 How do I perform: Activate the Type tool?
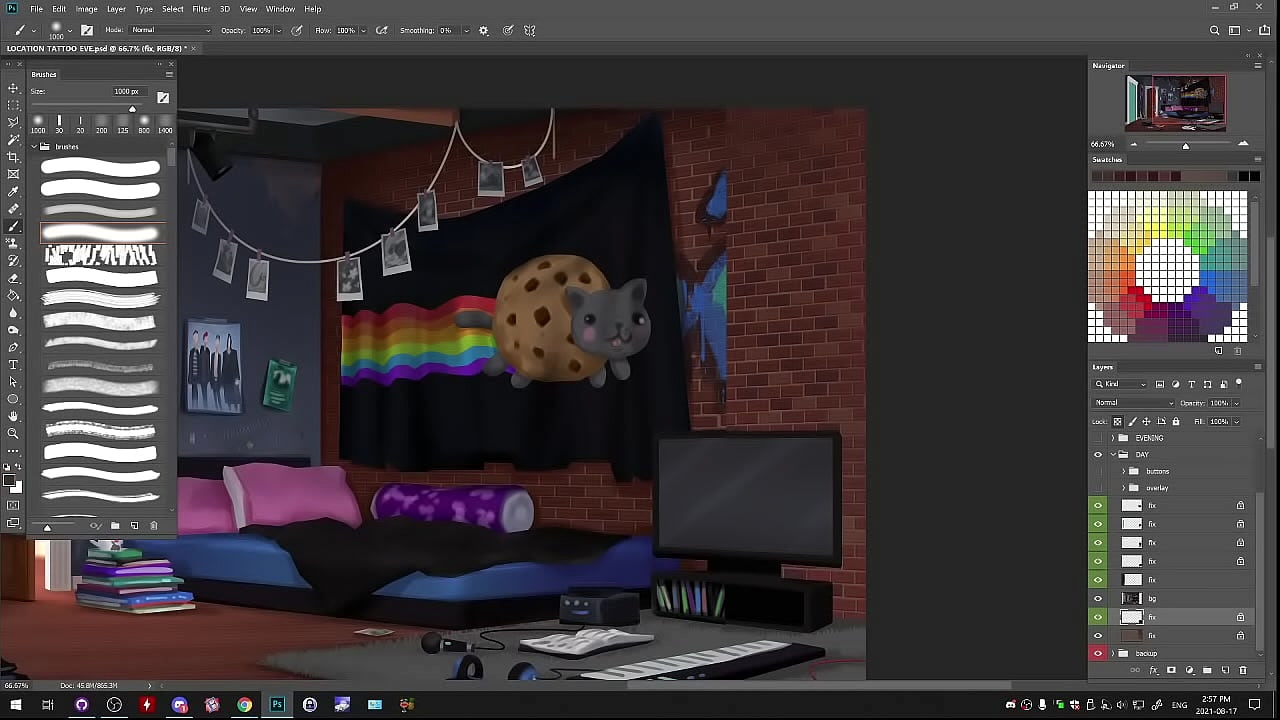pos(13,365)
